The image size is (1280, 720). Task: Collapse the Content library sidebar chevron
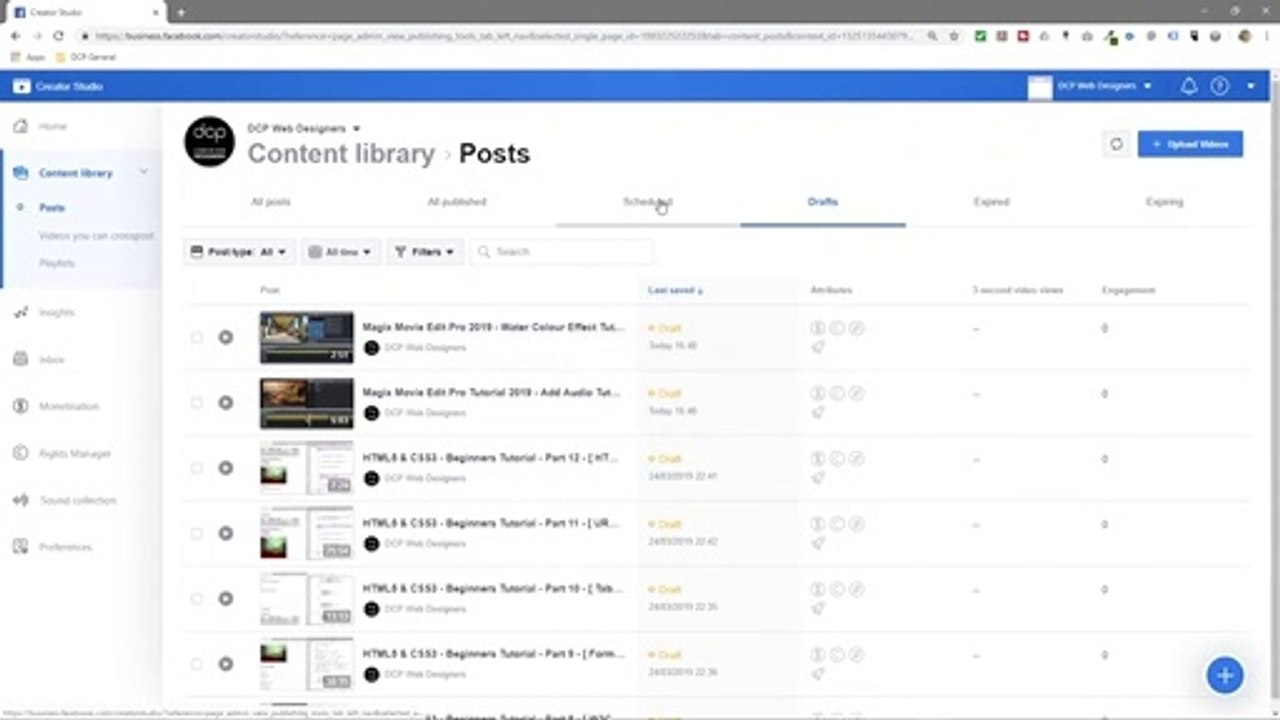[143, 172]
